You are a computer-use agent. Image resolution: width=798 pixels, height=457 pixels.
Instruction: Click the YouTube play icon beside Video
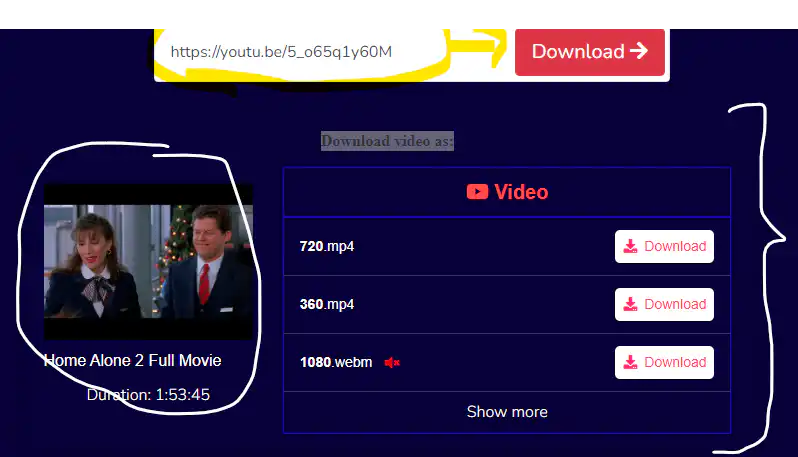(x=477, y=192)
